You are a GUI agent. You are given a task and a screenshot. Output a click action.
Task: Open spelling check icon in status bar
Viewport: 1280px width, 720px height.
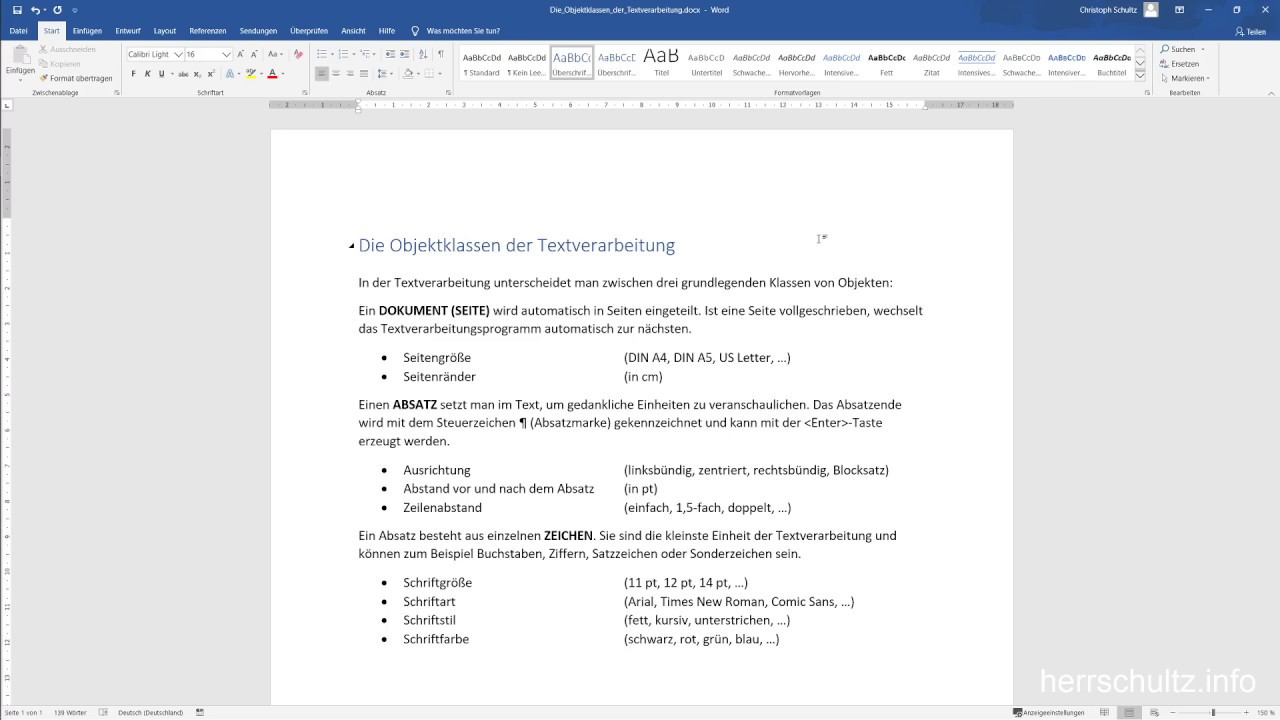coord(103,712)
